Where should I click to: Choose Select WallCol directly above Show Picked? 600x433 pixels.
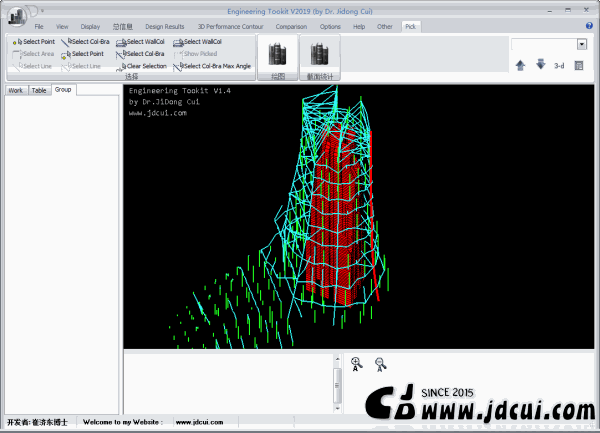pyautogui.click(x=197, y=42)
